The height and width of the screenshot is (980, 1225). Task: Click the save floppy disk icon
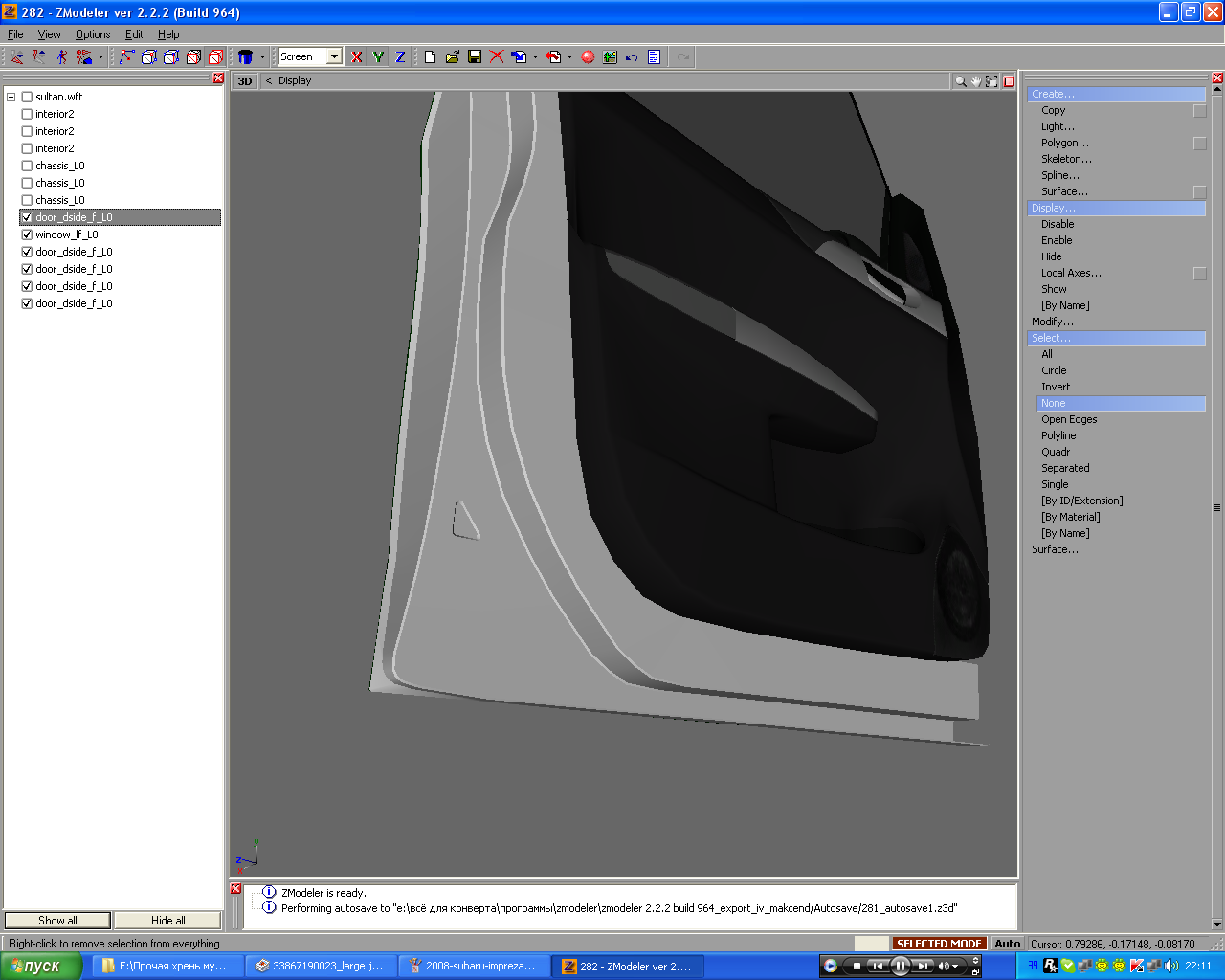pos(475,57)
